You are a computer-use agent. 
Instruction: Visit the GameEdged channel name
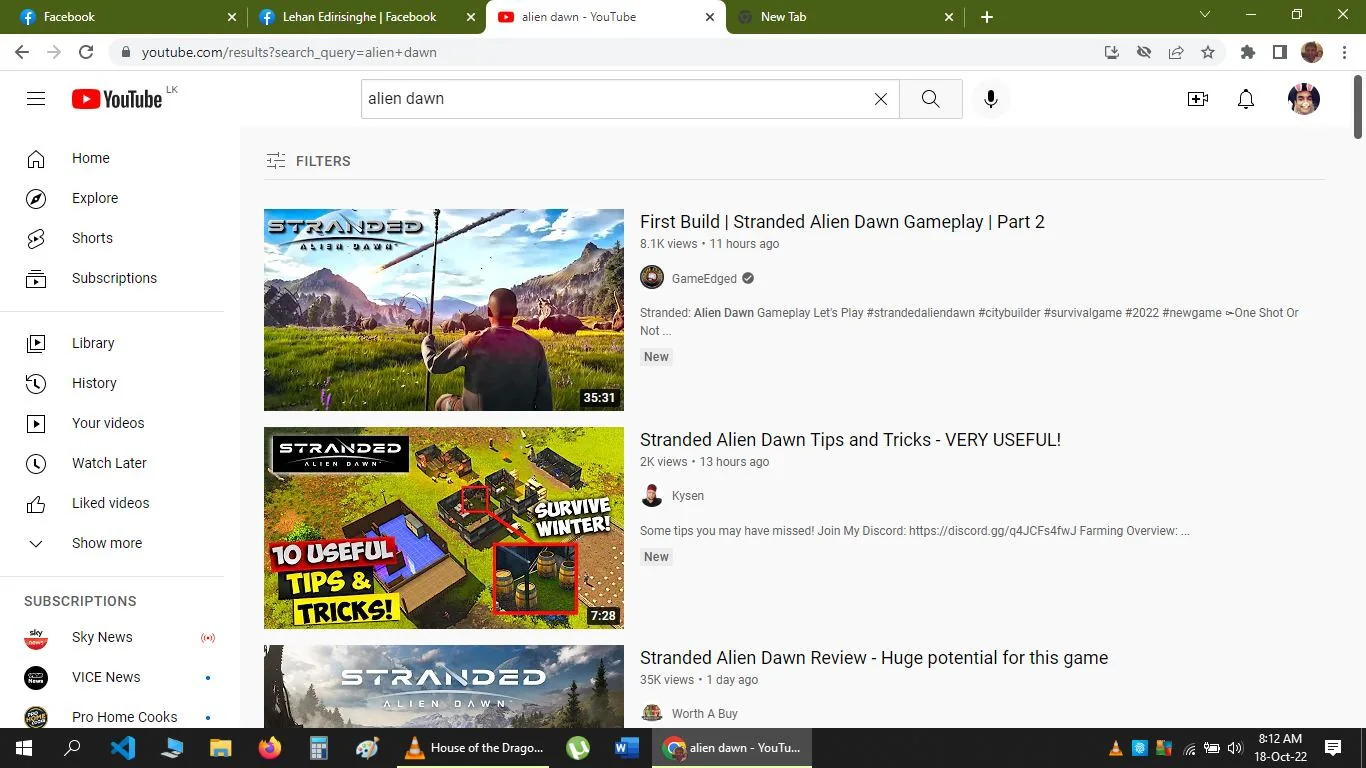704,279
